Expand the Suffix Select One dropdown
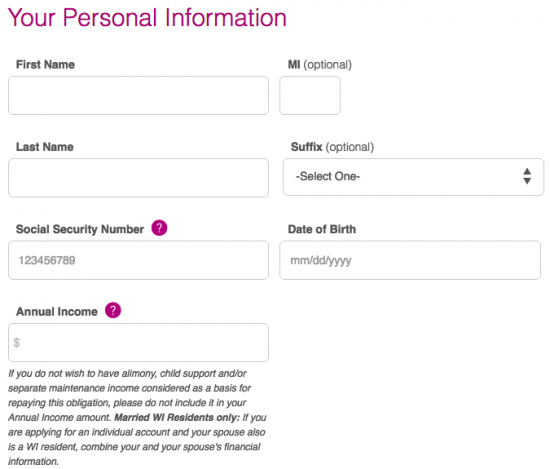The width and height of the screenshot is (550, 469). [x=413, y=177]
